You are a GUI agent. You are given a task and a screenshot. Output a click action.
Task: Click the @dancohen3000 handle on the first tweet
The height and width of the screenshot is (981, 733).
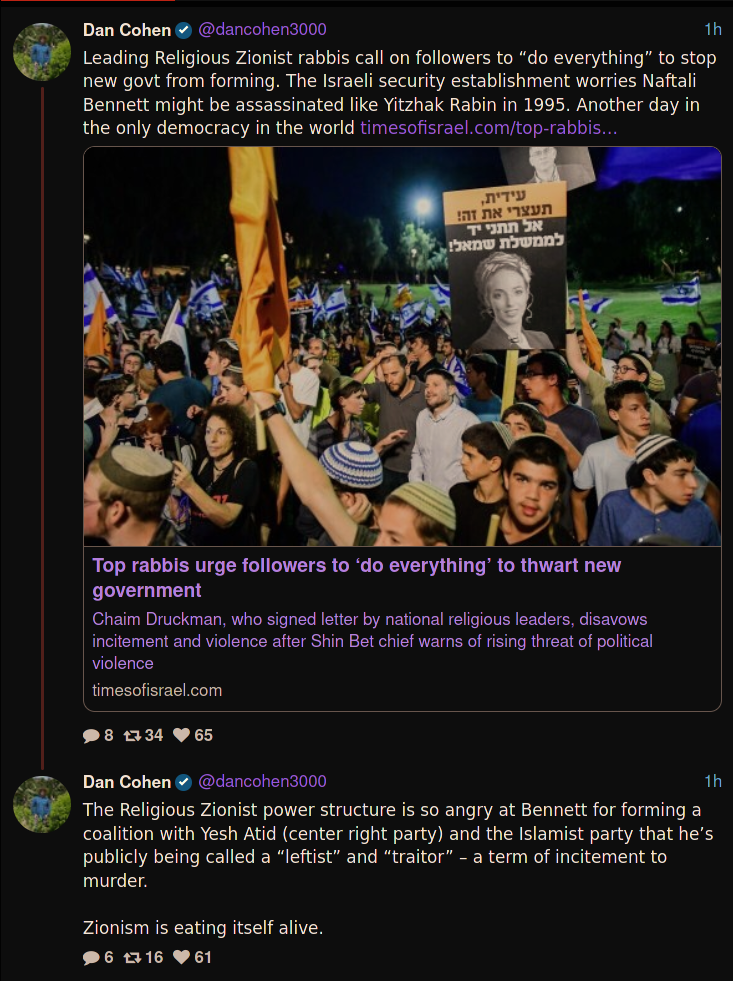(x=262, y=30)
